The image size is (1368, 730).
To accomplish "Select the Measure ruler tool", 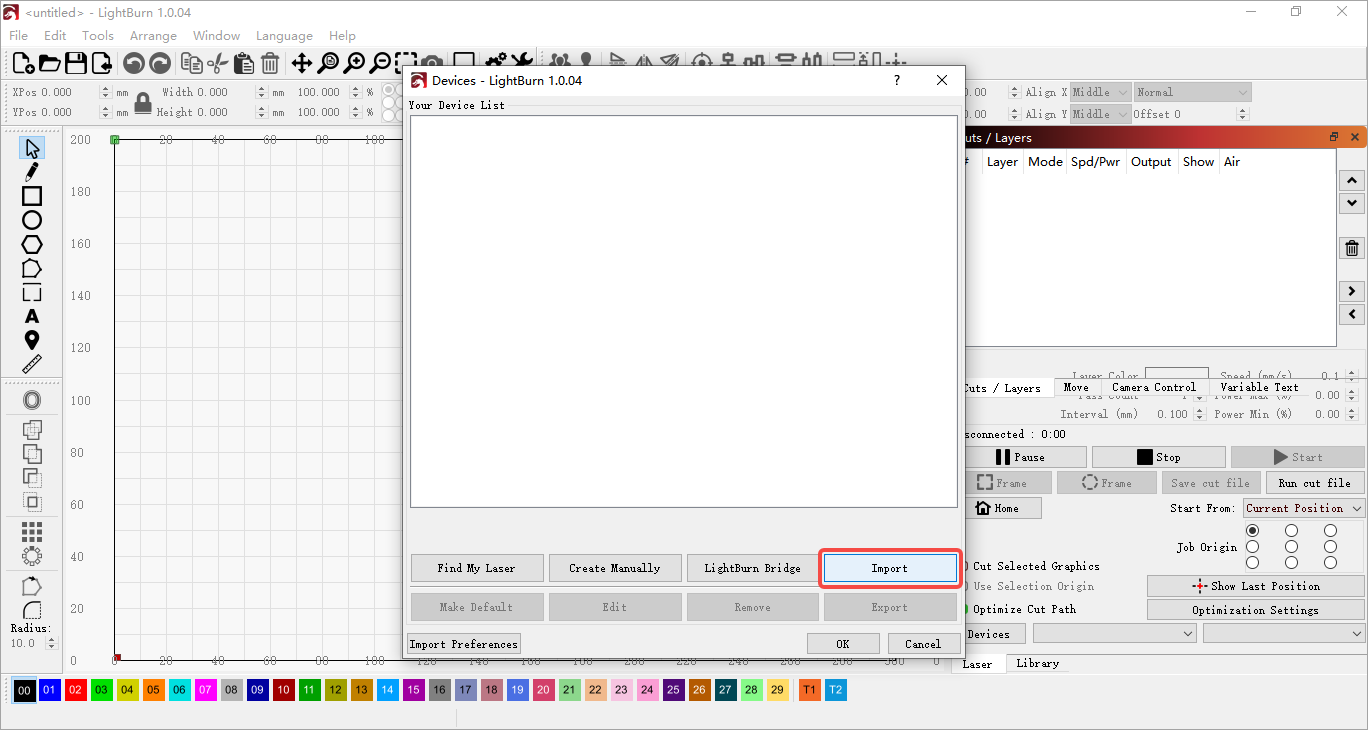I will [32, 364].
